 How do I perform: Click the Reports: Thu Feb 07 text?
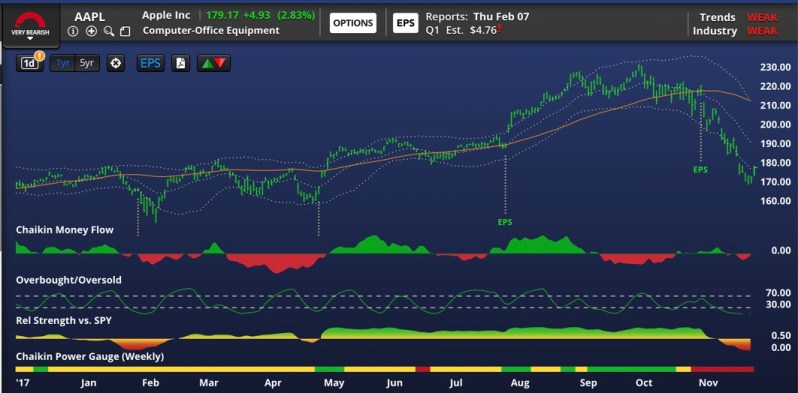477,16
